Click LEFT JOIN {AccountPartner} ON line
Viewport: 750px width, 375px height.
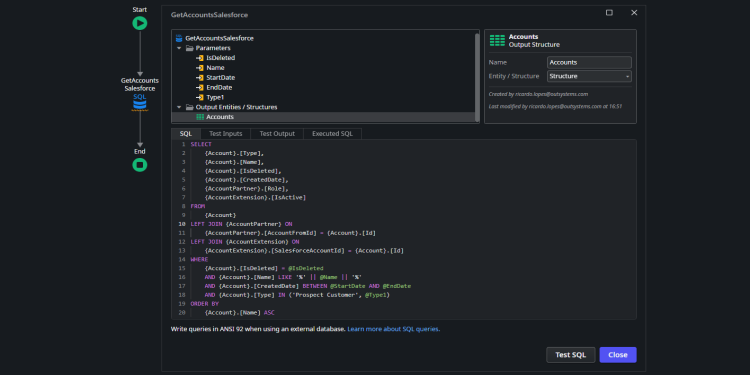242,224
